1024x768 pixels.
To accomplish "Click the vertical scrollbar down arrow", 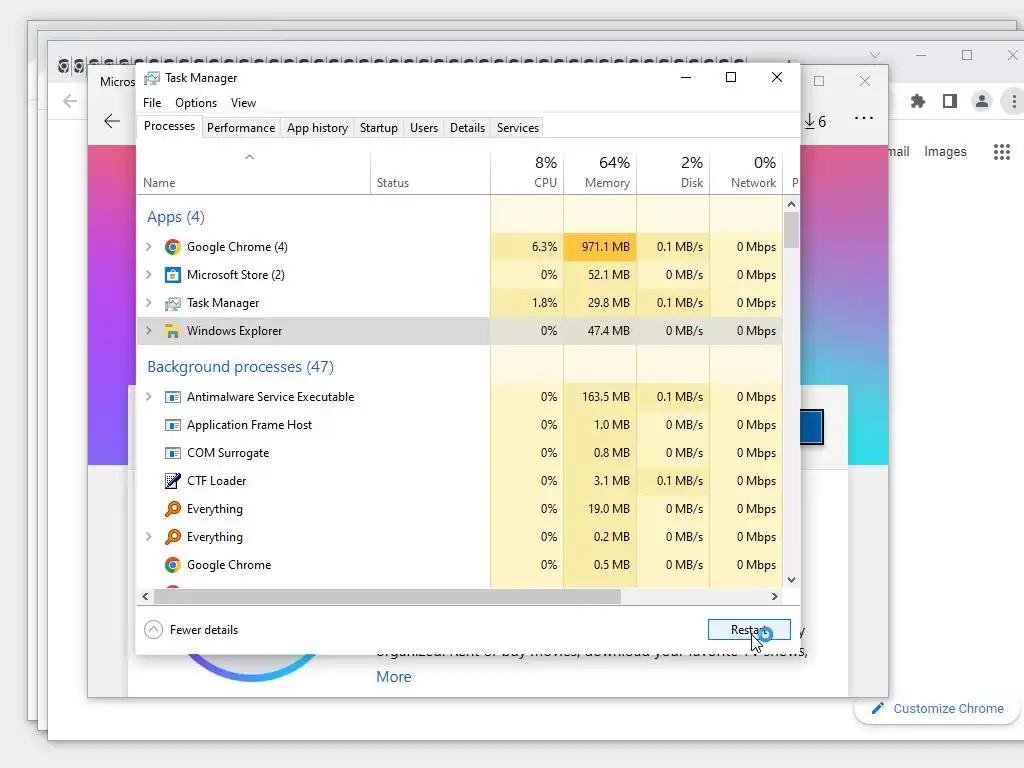I will pos(791,580).
